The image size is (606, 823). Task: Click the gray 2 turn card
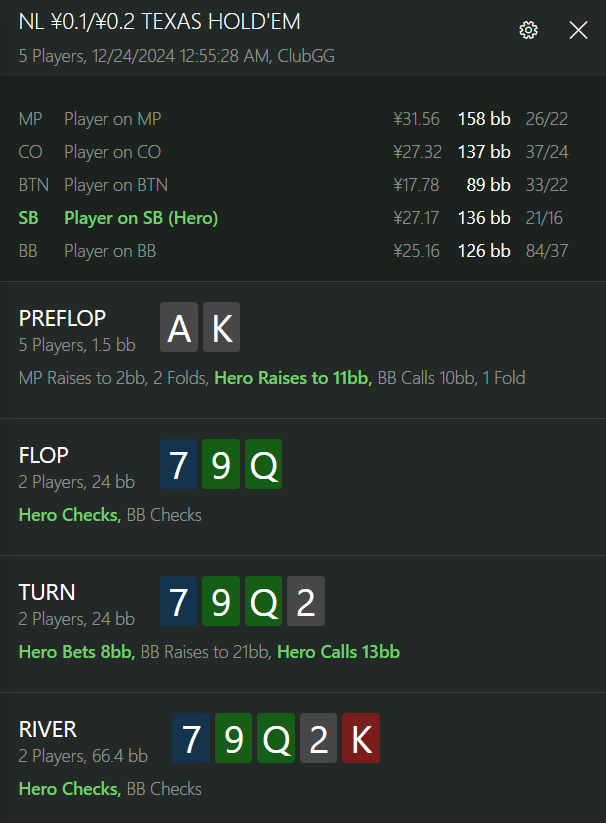[x=306, y=601]
